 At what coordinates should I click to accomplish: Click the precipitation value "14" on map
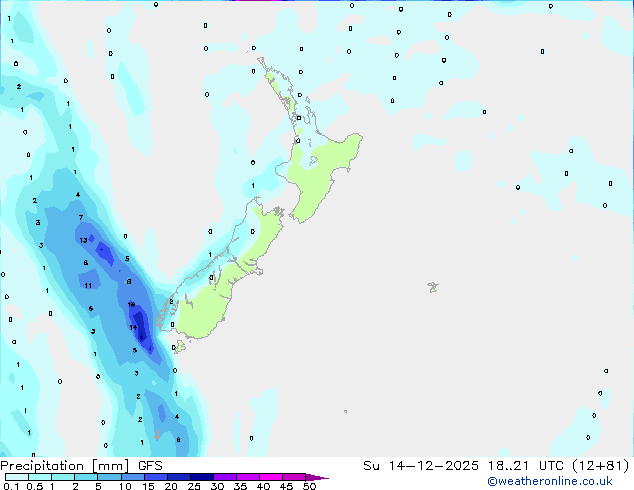(x=133, y=327)
